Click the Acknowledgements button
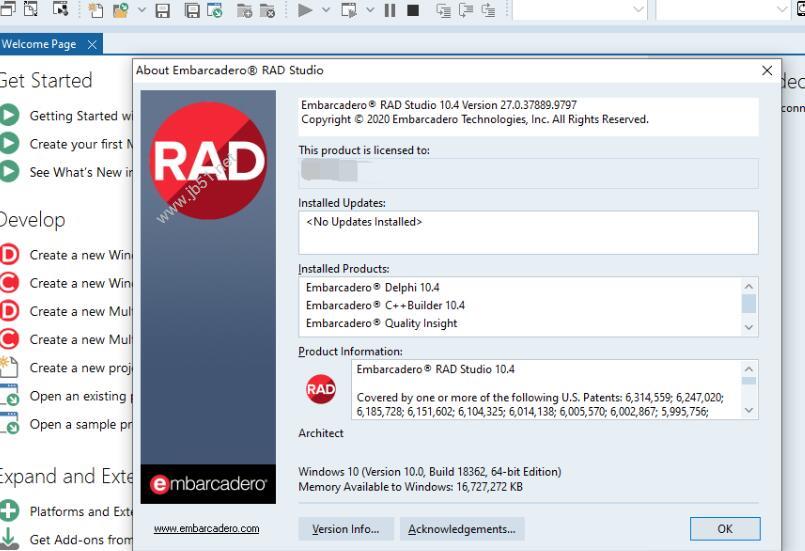The height and width of the screenshot is (551, 805). (462, 528)
